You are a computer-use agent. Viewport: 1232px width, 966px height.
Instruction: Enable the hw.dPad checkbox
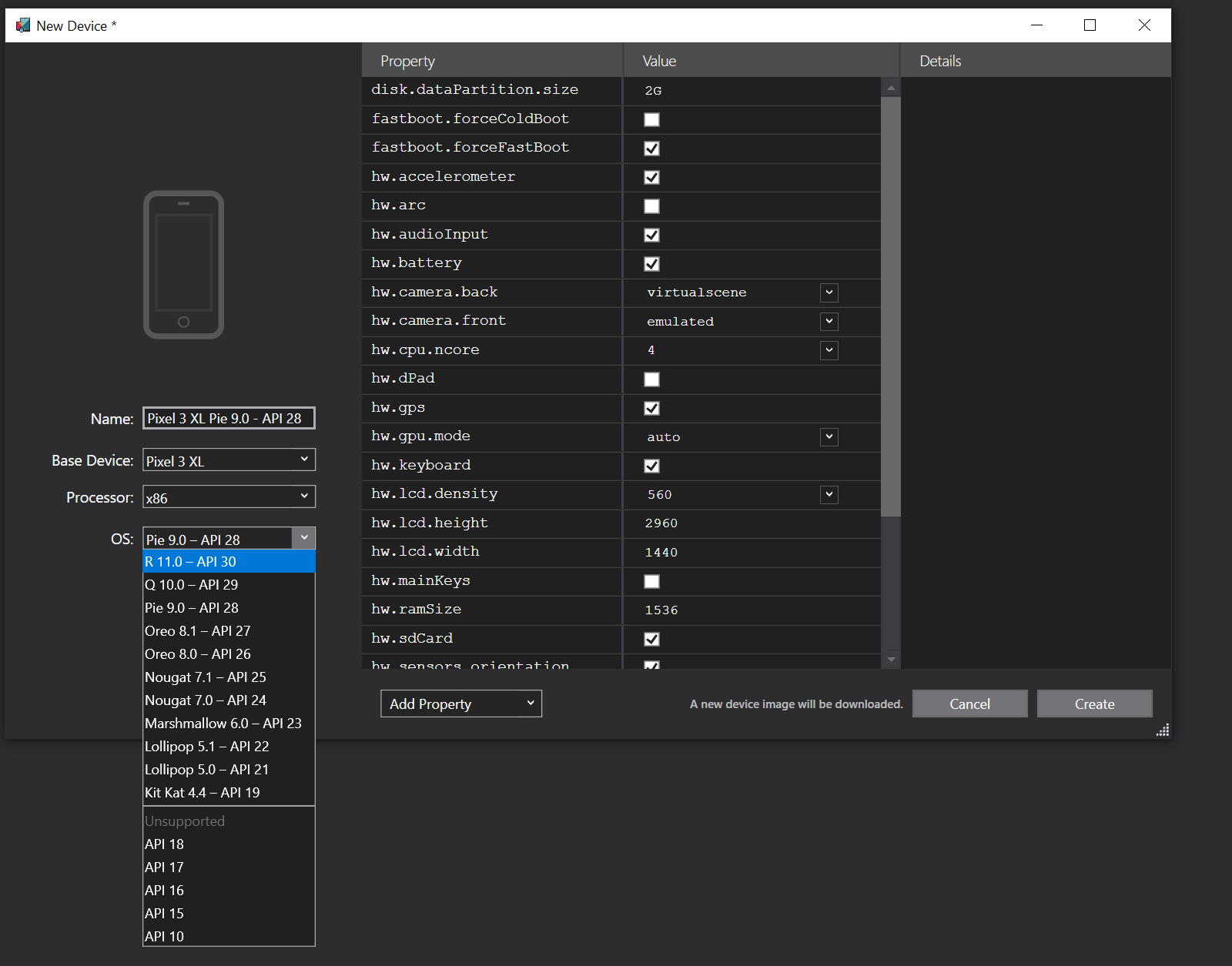tap(651, 379)
